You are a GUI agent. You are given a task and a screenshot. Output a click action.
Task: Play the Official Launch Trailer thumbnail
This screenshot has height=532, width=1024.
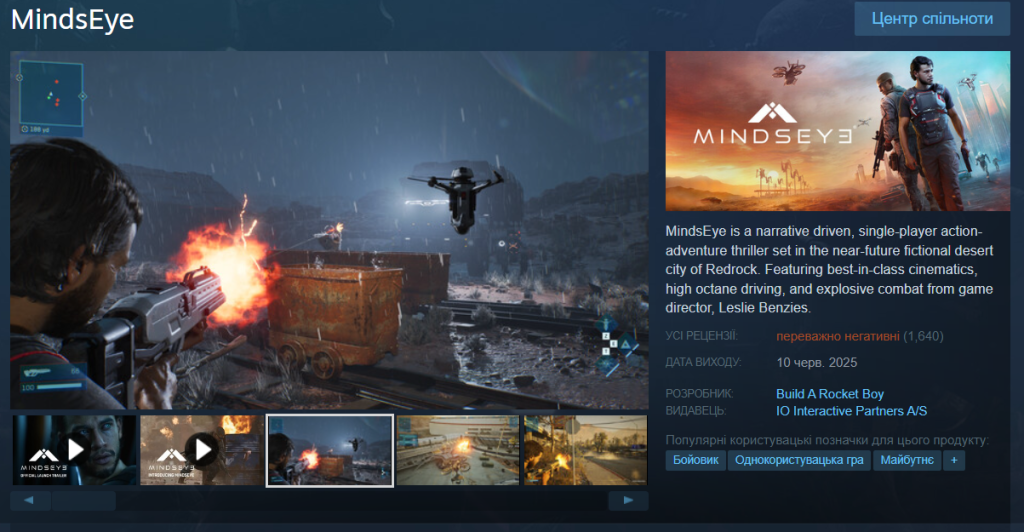tap(74, 450)
